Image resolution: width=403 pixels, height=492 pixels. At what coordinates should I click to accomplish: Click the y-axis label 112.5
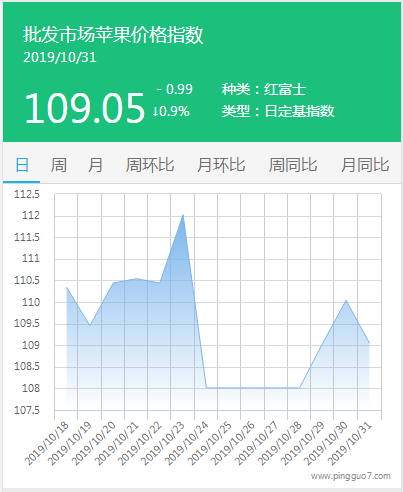27,194
